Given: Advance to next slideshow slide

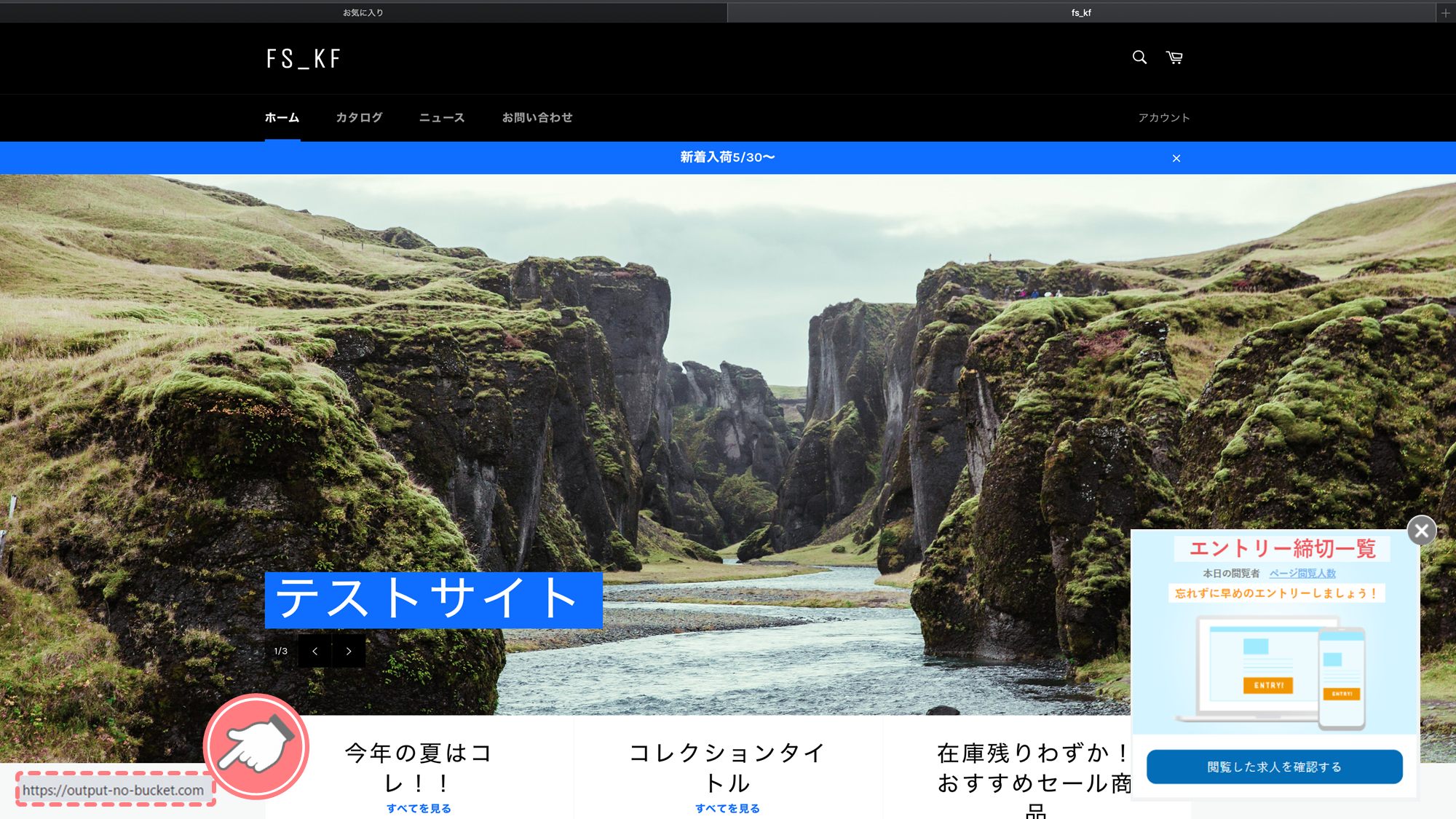Looking at the screenshot, I should tap(349, 651).
